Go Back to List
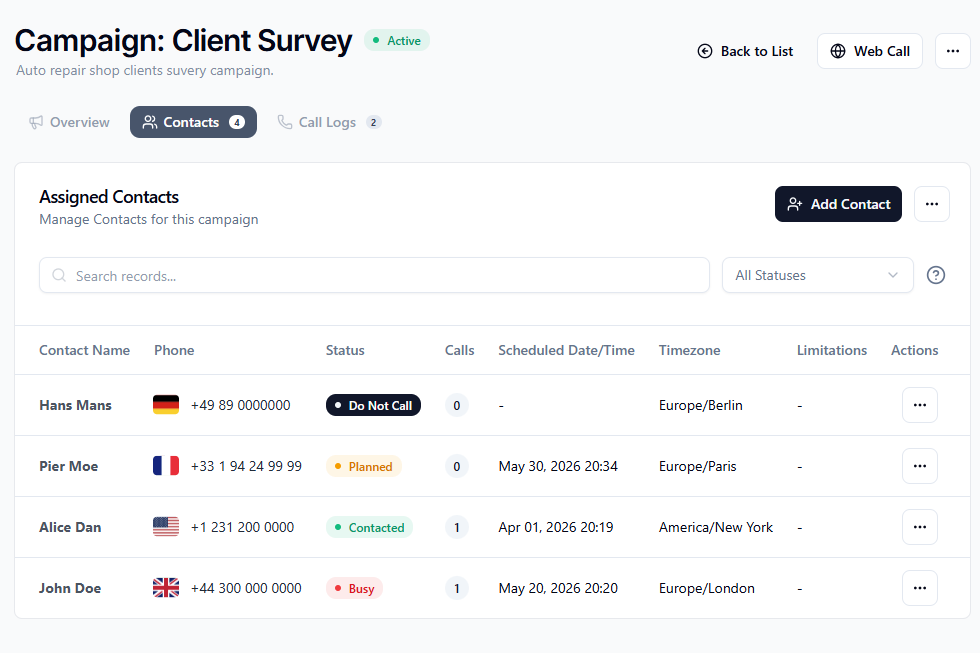 (745, 51)
